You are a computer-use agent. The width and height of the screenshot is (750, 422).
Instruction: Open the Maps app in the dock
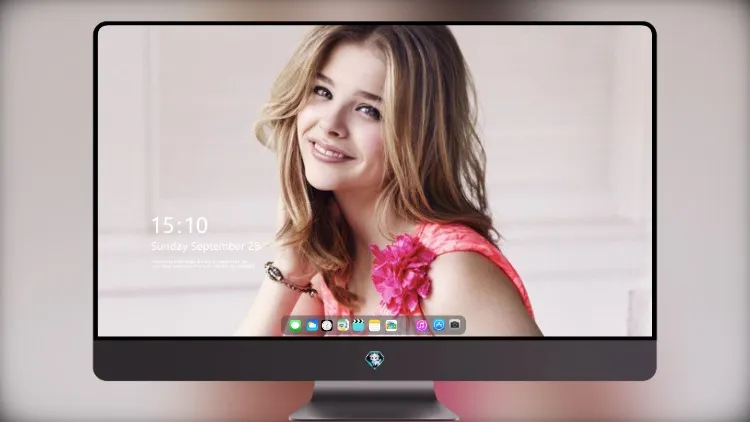coord(343,326)
